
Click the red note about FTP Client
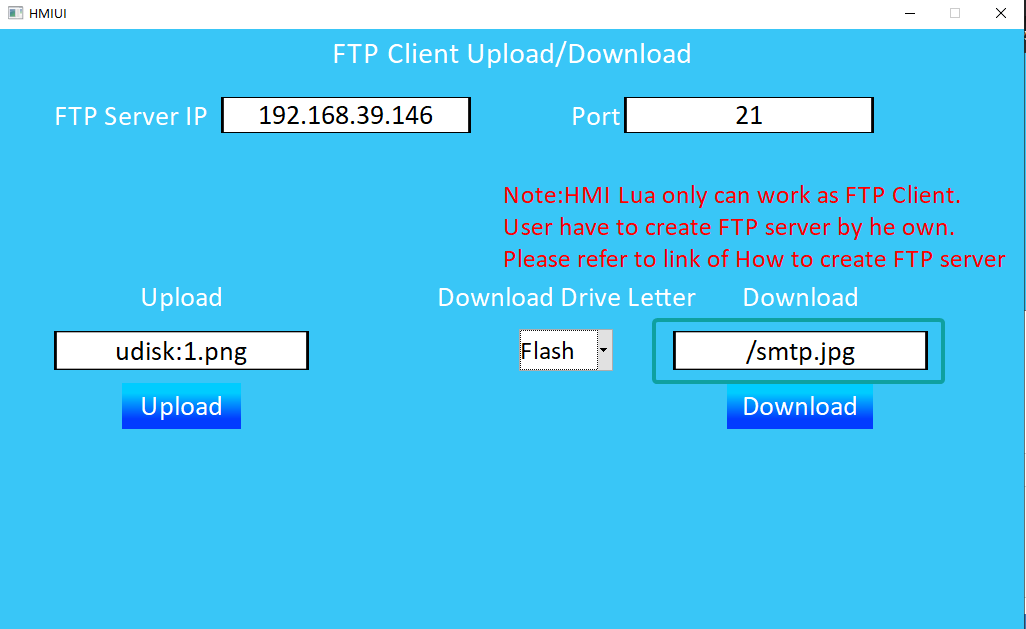pyautogui.click(x=731, y=195)
